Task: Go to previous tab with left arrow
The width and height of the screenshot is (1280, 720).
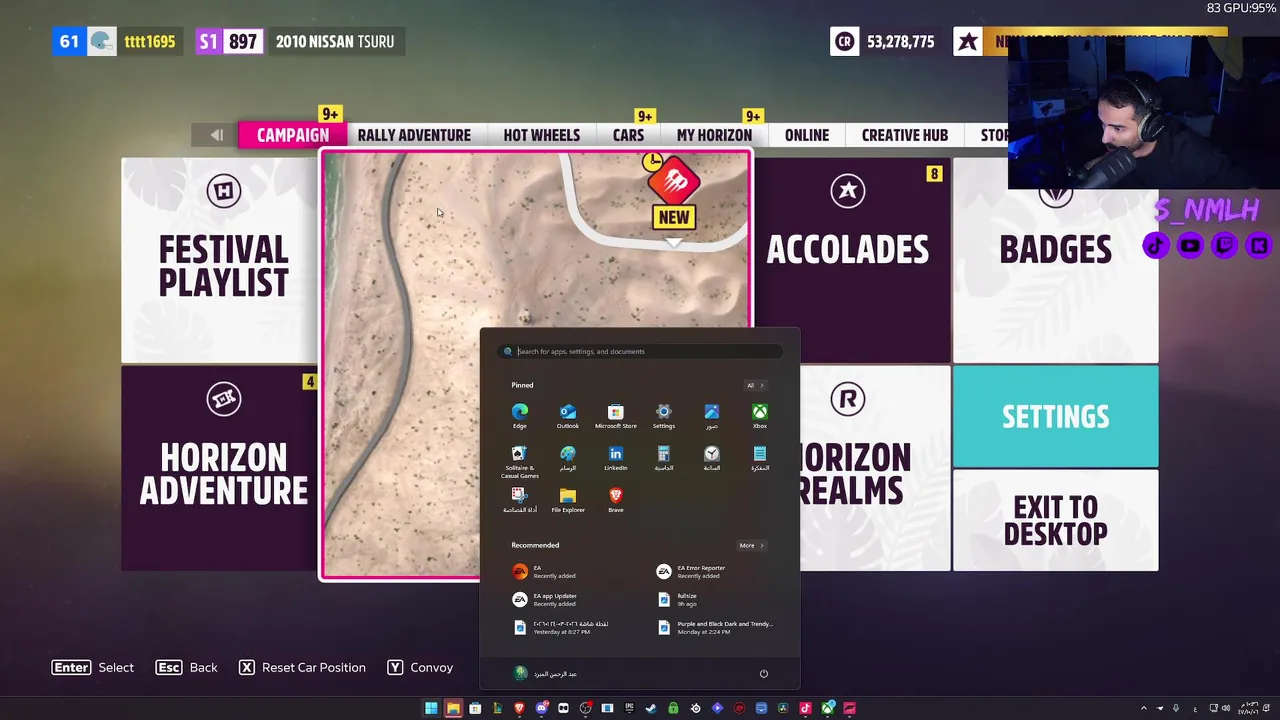Action: tap(216, 135)
